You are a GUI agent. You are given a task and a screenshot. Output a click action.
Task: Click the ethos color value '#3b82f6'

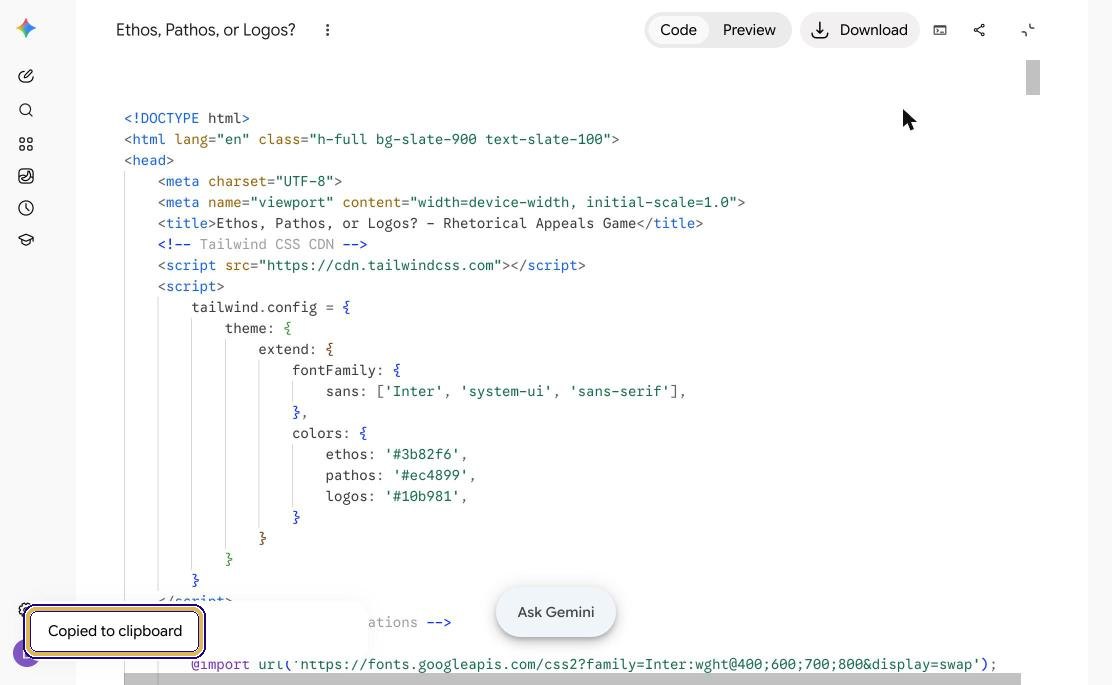click(422, 455)
